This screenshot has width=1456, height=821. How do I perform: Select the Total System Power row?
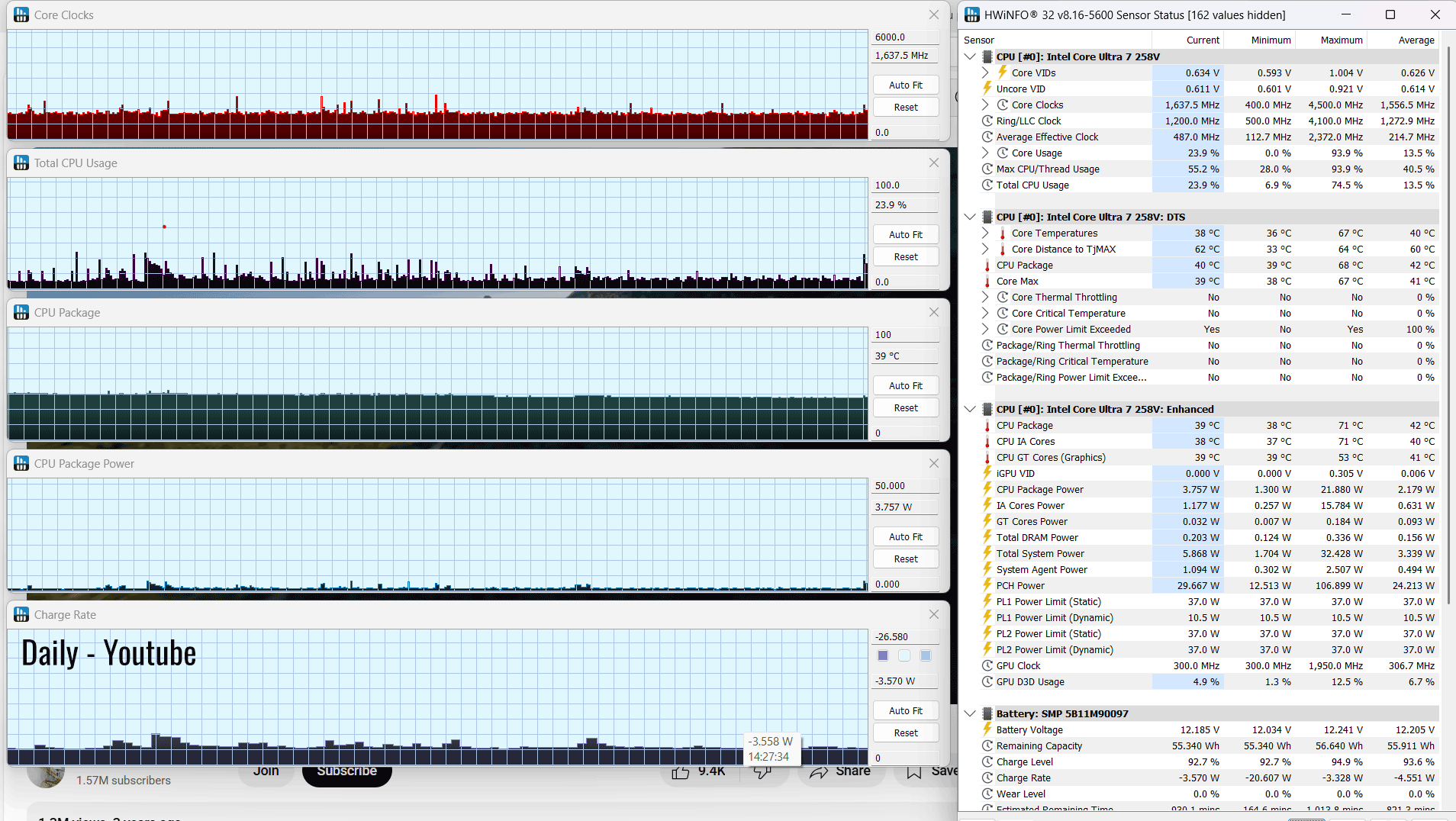coord(1209,553)
